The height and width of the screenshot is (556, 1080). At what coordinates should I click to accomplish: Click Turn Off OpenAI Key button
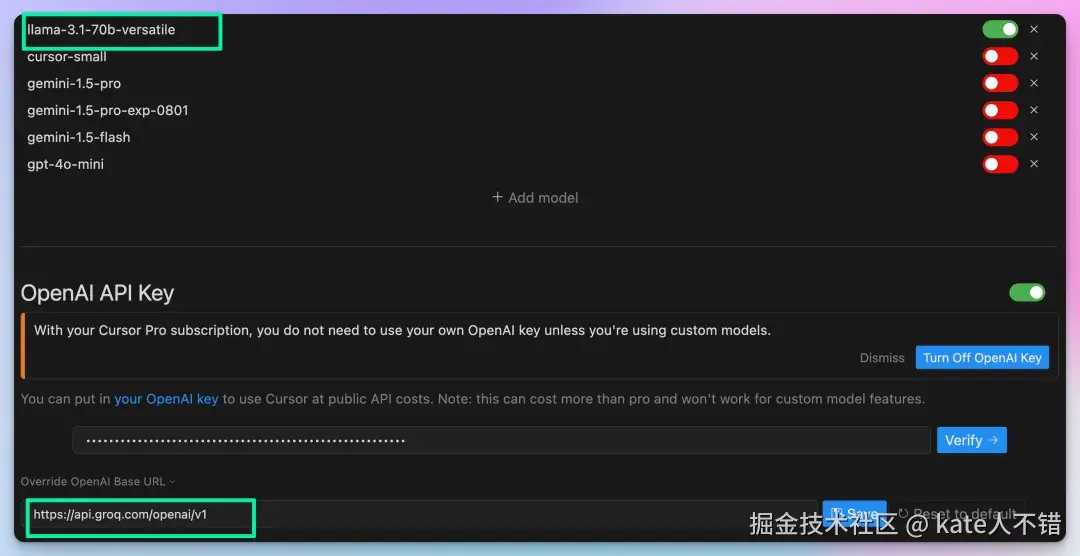click(x=982, y=358)
